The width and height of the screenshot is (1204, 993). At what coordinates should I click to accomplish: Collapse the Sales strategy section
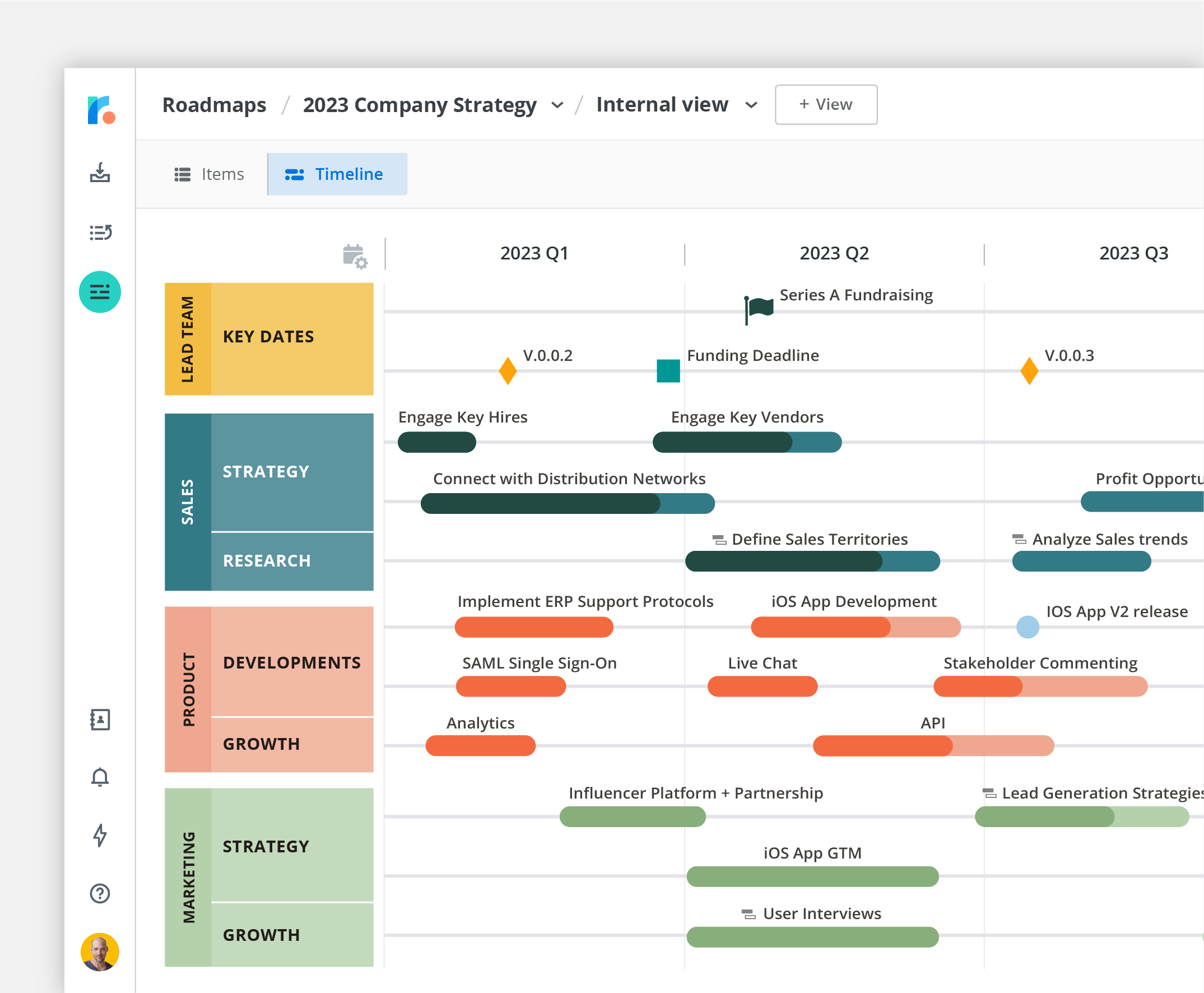[266, 471]
